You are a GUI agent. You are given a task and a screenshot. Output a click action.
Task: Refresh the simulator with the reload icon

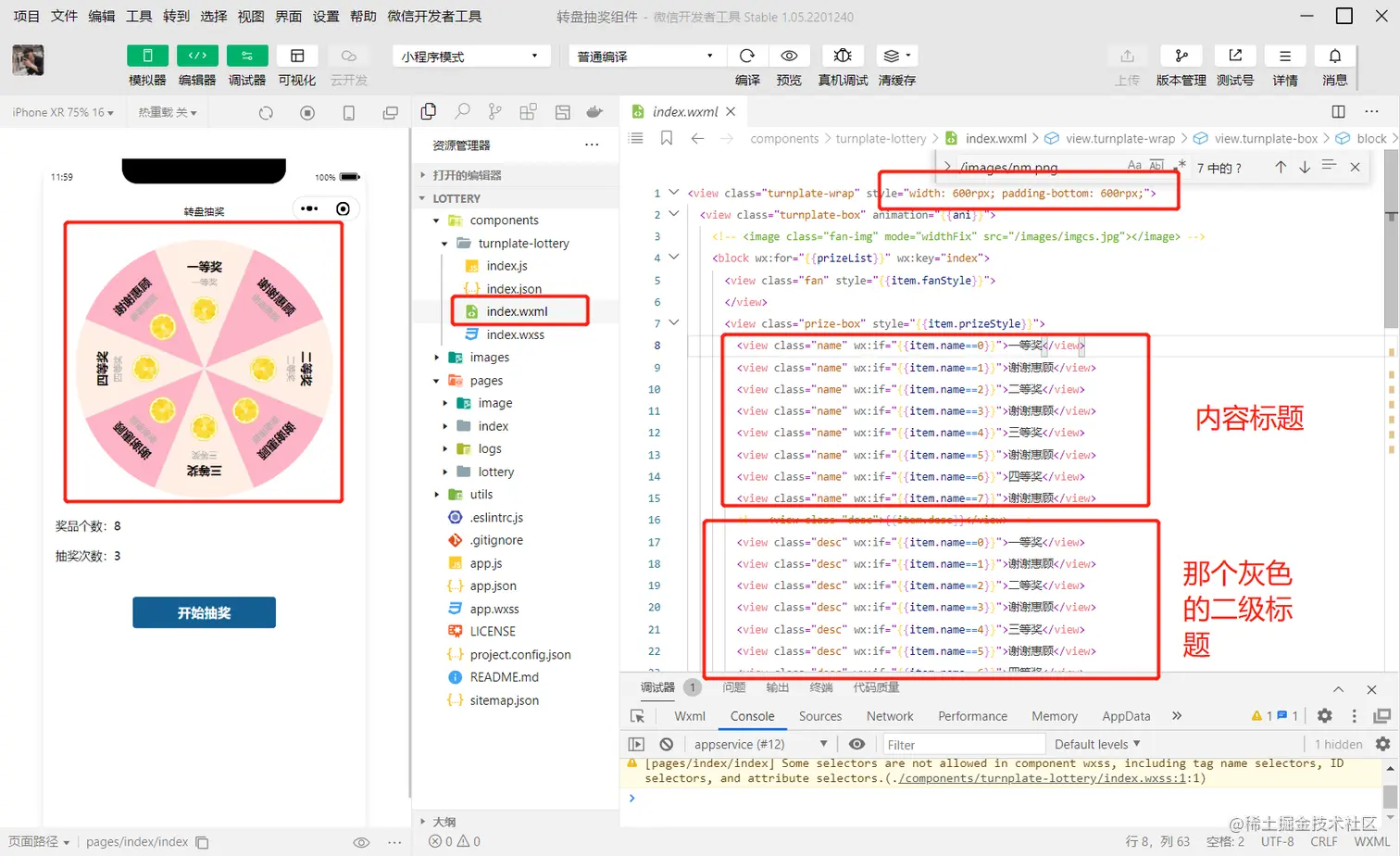click(266, 113)
